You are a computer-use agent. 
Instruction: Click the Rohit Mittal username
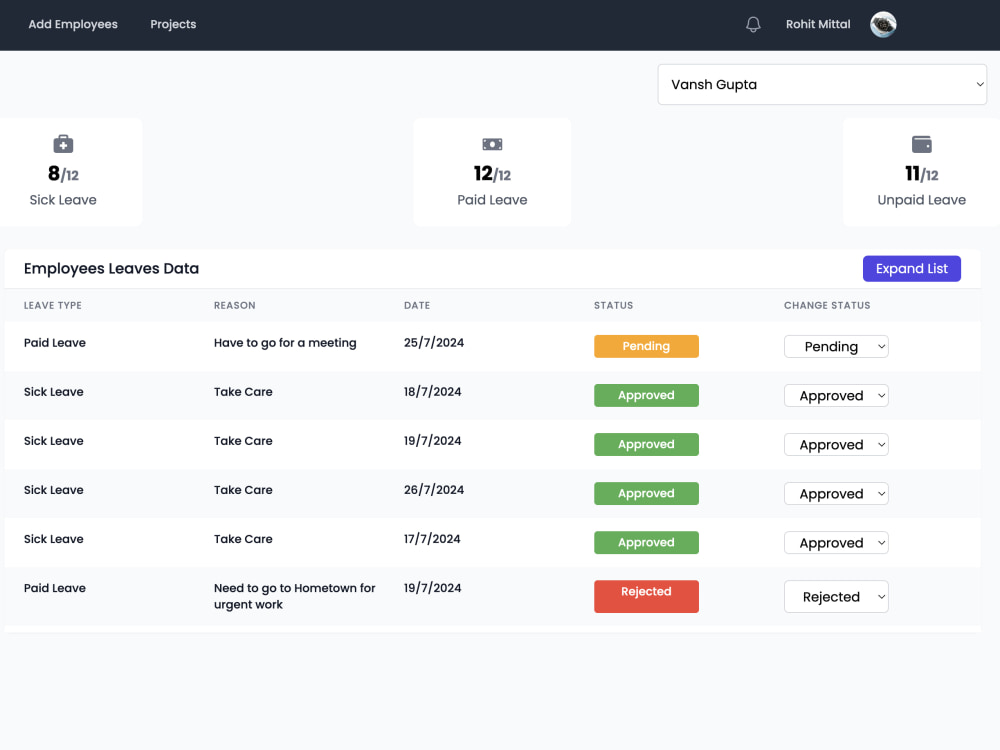click(x=818, y=24)
